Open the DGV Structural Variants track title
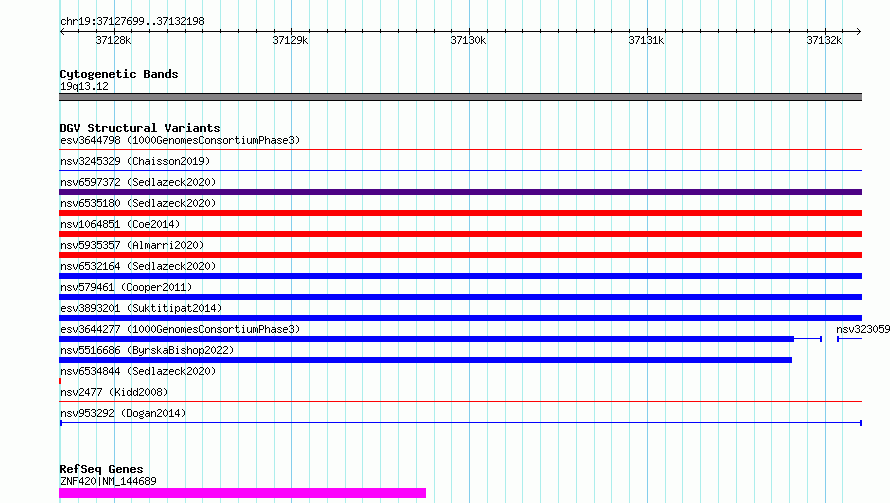890x503 pixels. tap(140, 128)
